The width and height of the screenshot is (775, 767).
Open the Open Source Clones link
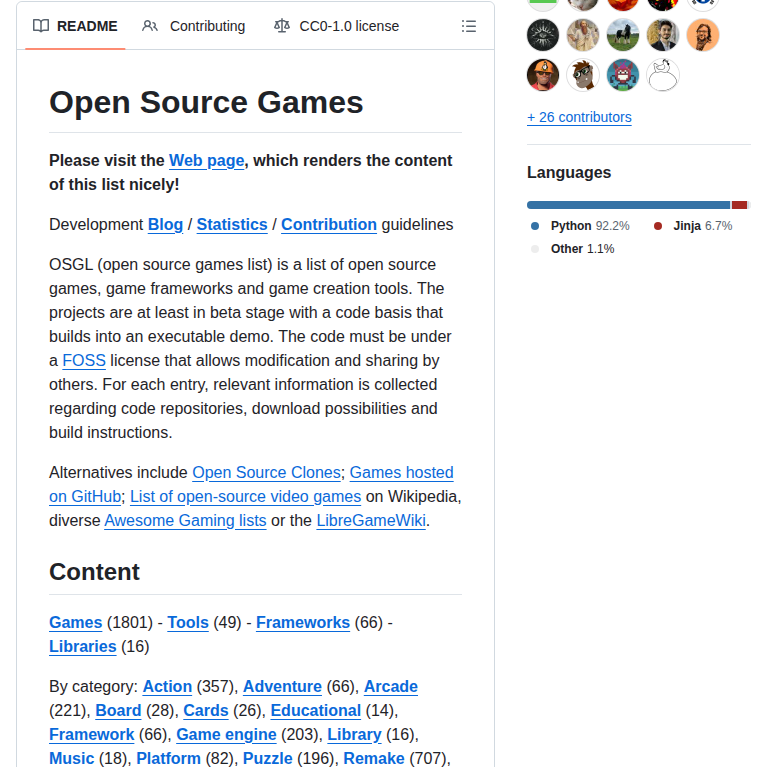pyautogui.click(x=266, y=472)
